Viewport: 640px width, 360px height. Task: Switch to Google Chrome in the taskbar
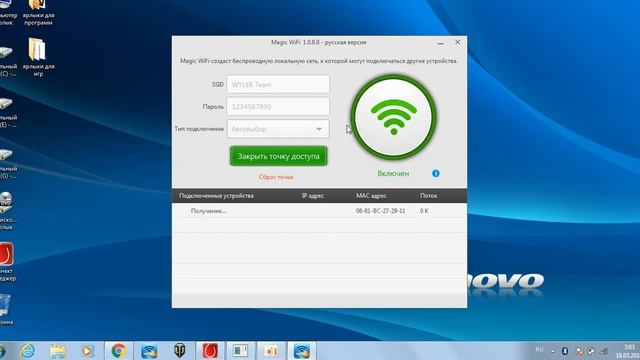119,351
